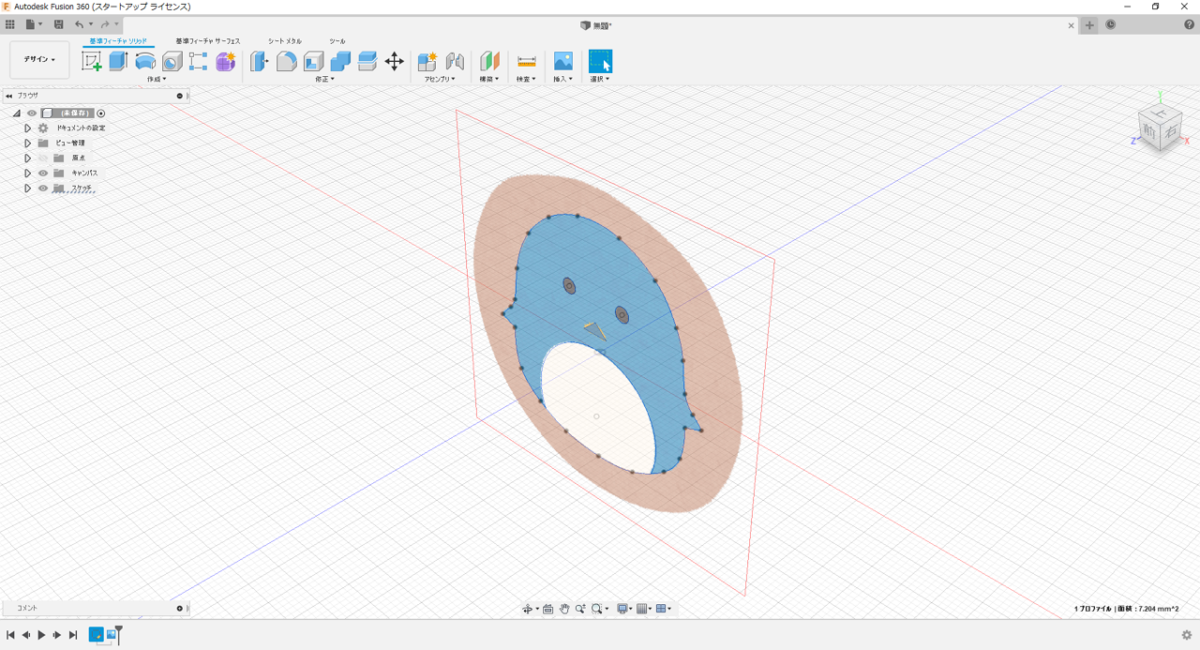Select the Insert Image tool
Image resolution: width=1200 pixels, height=650 pixels.
click(563, 61)
